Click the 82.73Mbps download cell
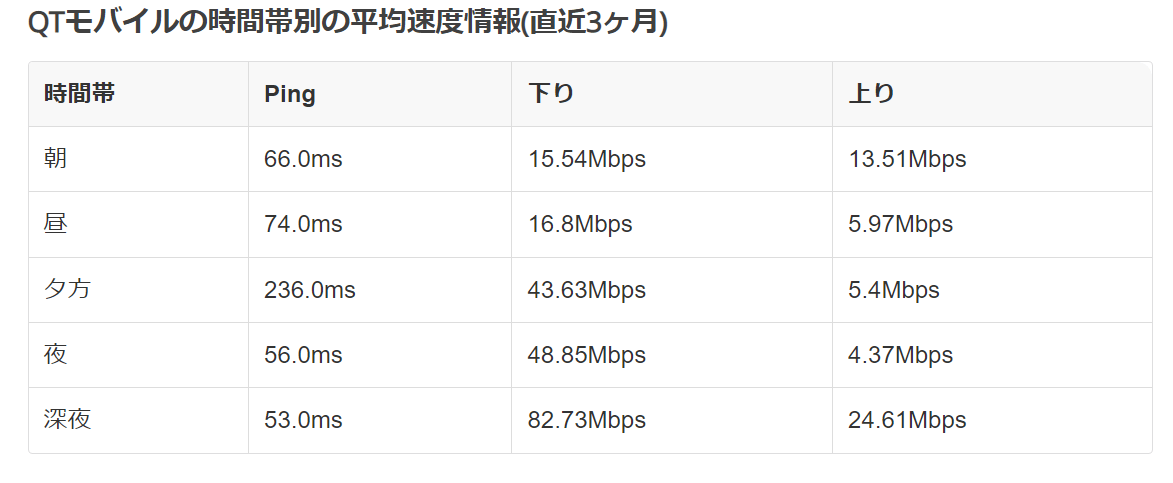Viewport: 1173px width, 483px height. [x=587, y=420]
